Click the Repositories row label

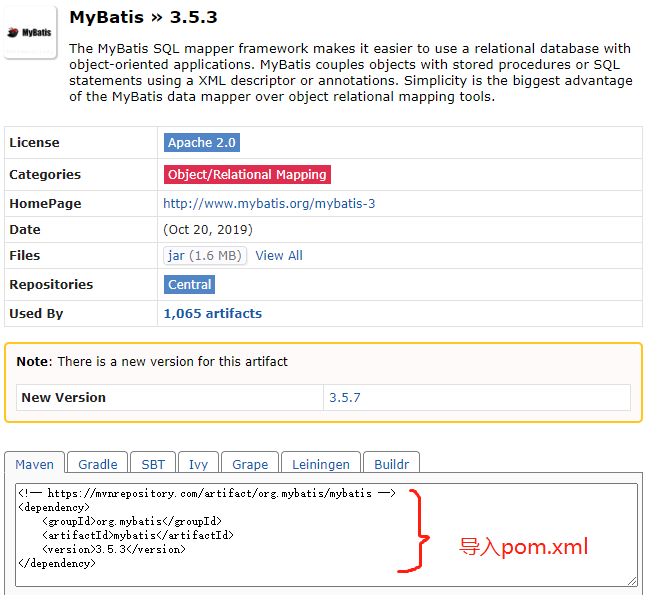51,285
